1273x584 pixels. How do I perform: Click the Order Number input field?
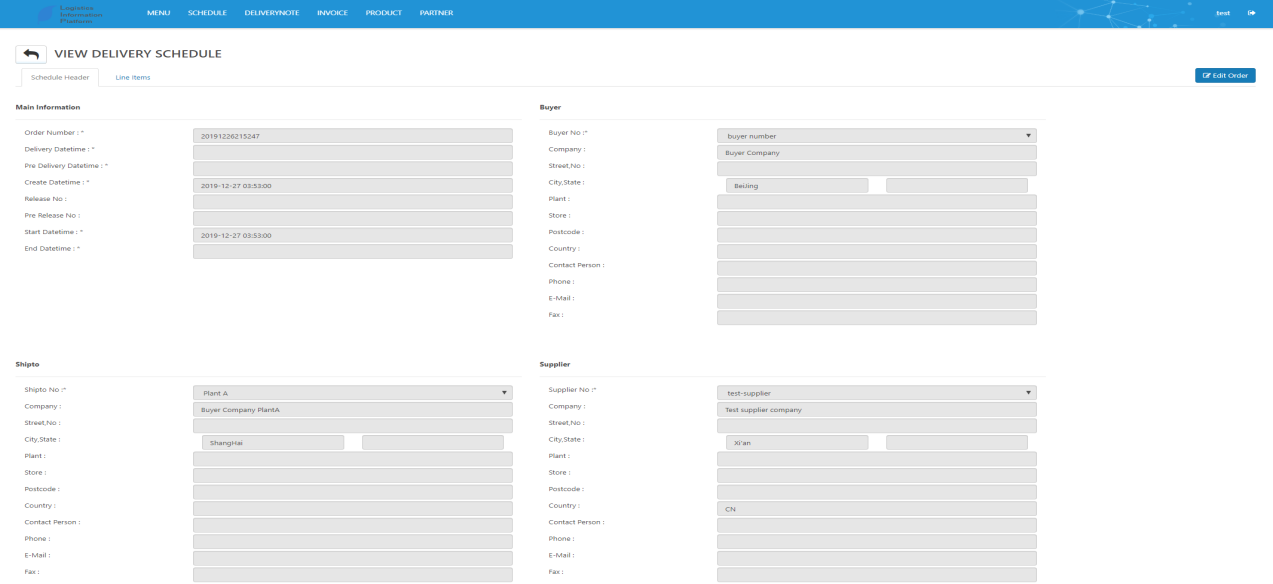(x=352, y=136)
